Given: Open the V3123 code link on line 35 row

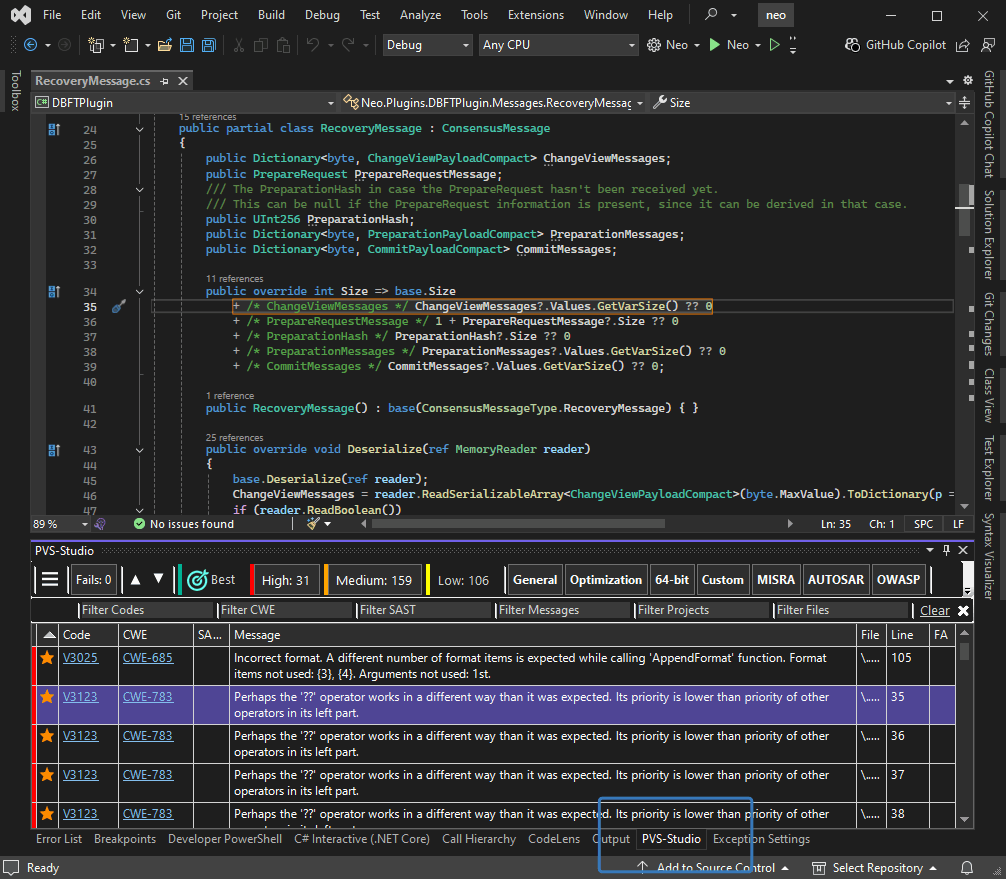Looking at the screenshot, I should point(80,696).
